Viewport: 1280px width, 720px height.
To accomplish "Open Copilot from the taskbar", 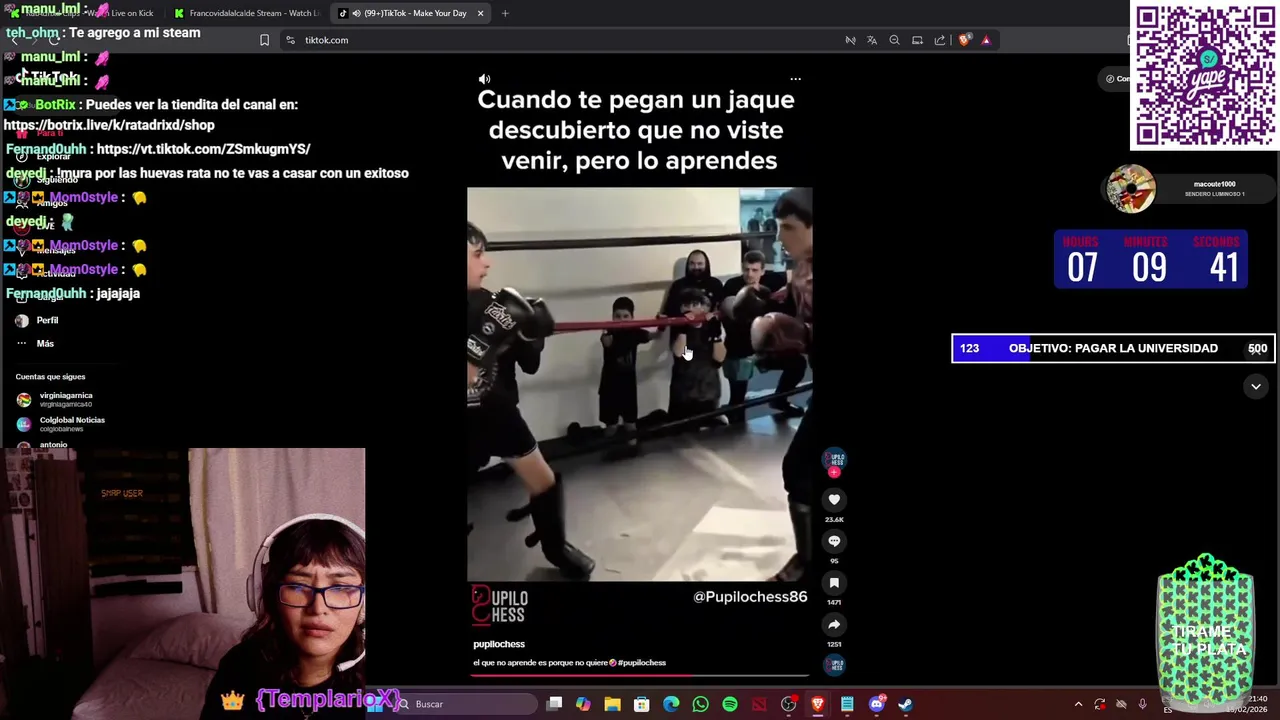I will pyautogui.click(x=583, y=704).
